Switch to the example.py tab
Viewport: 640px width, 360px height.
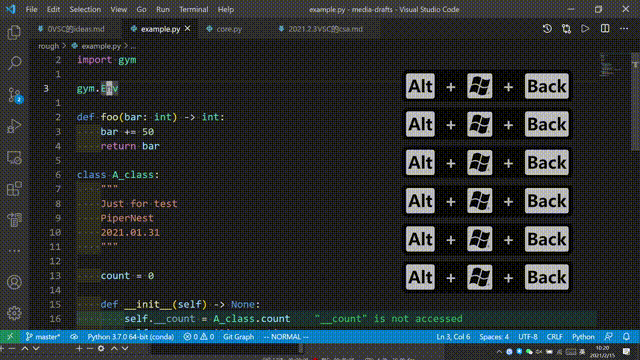(x=160, y=29)
